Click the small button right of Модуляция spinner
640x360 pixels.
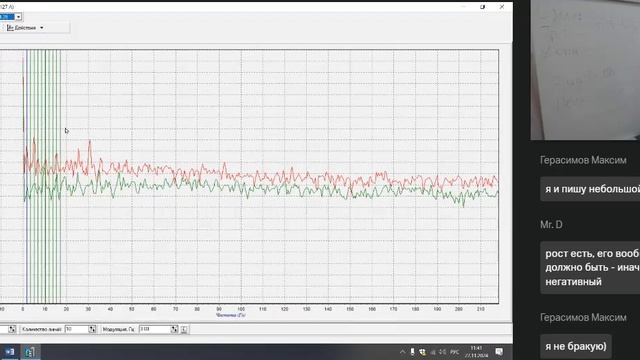(184, 329)
